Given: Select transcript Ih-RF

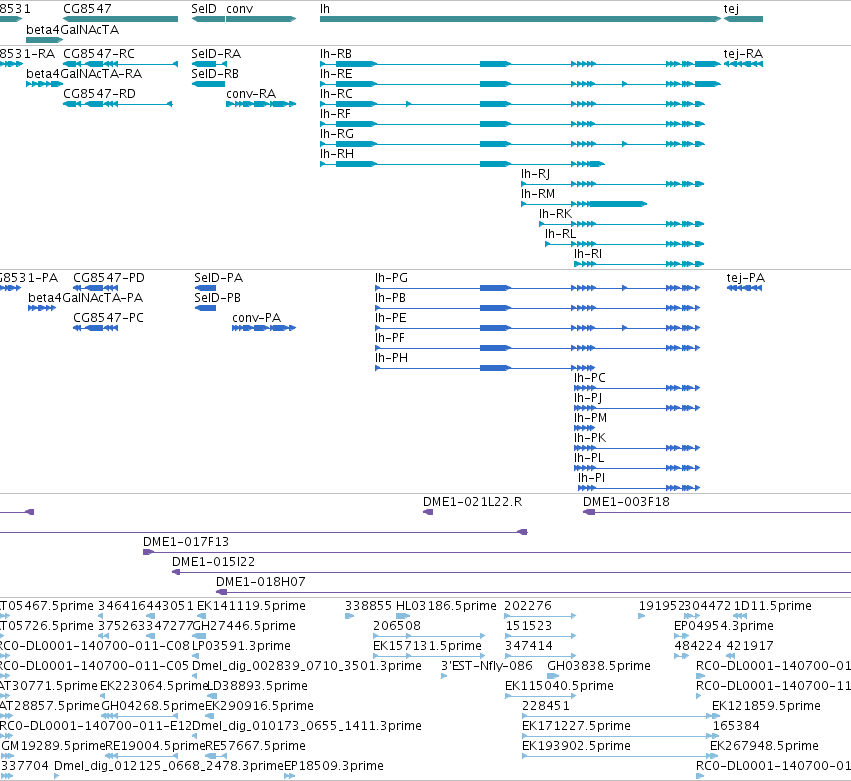Looking at the screenshot, I should pos(512,124).
